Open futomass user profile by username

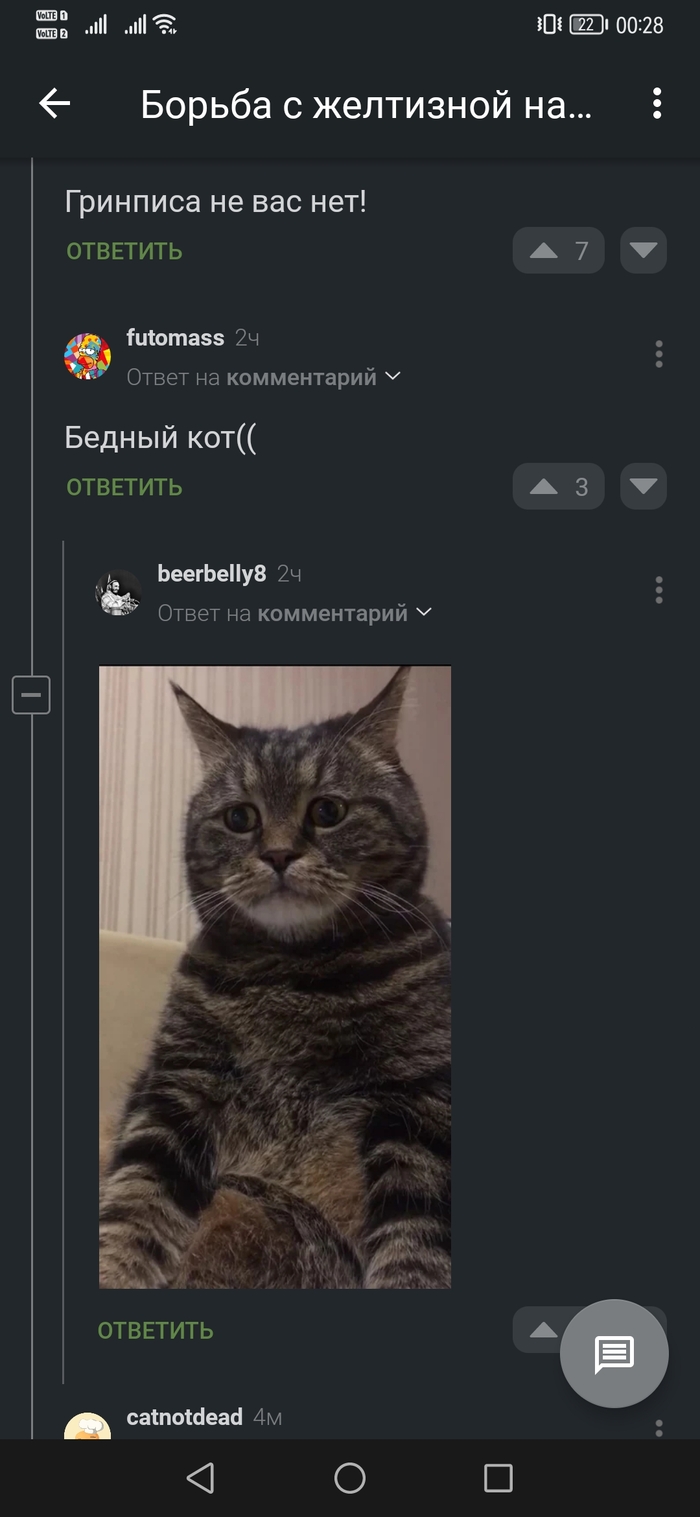(x=175, y=338)
